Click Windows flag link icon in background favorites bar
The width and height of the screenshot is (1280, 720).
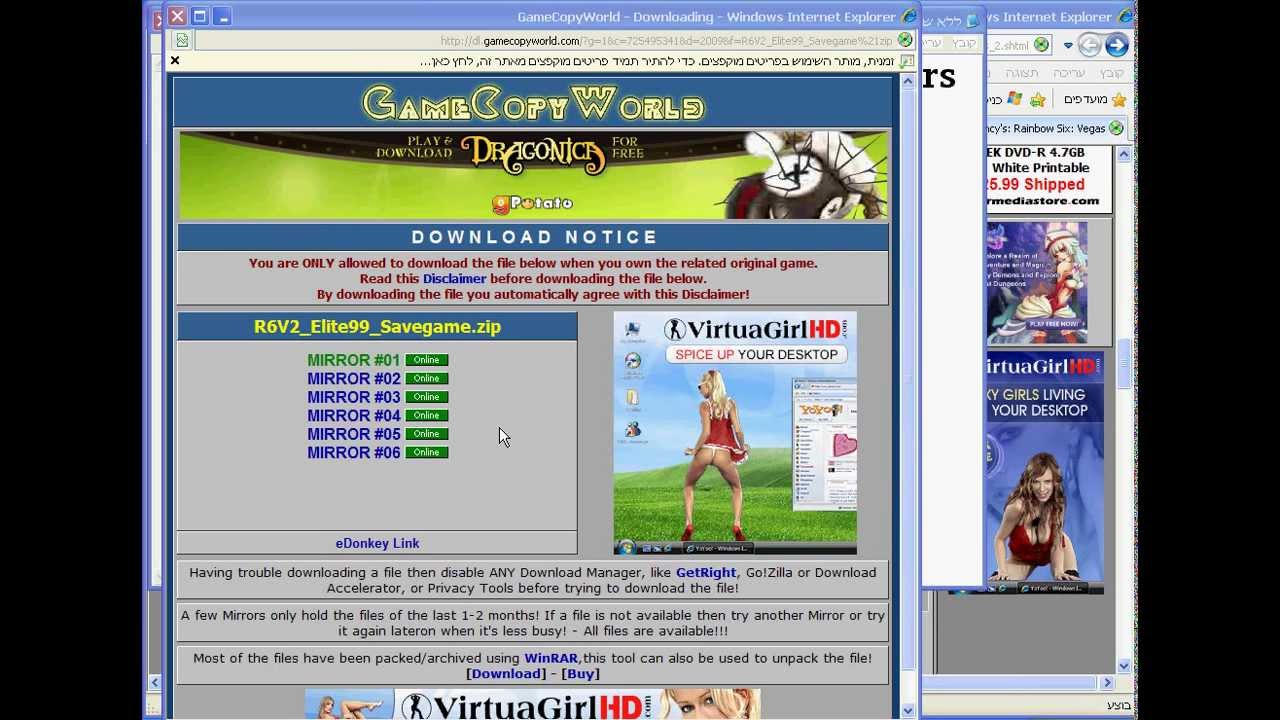click(x=1014, y=99)
